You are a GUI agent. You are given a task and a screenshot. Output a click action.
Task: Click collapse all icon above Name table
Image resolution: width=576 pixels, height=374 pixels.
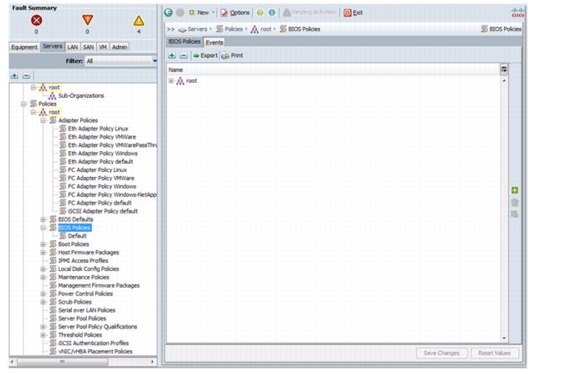(x=183, y=55)
